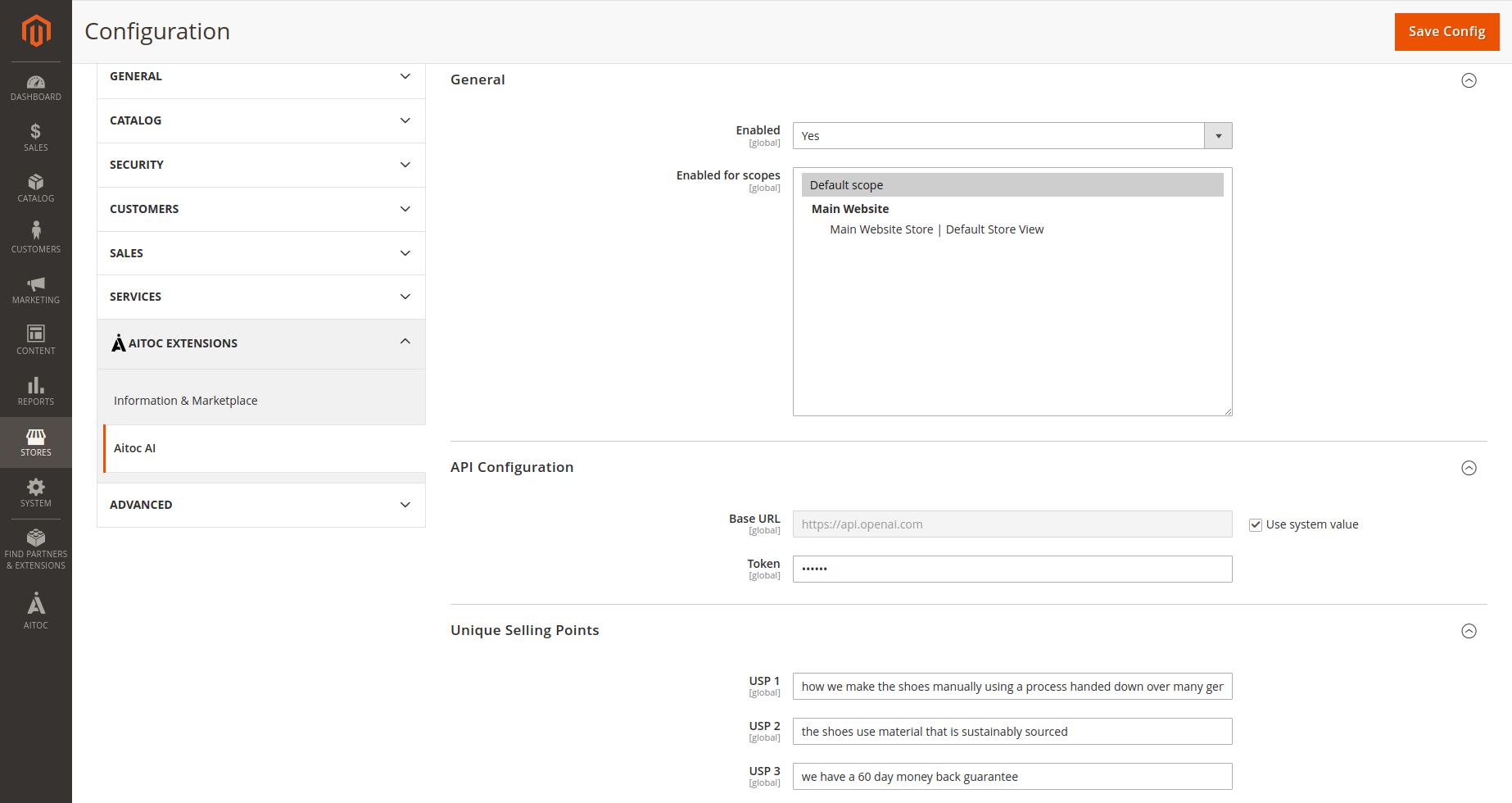Screen dimensions: 1512x803
Task: Select the Aitoc AI settings tab
Action: 265,448
